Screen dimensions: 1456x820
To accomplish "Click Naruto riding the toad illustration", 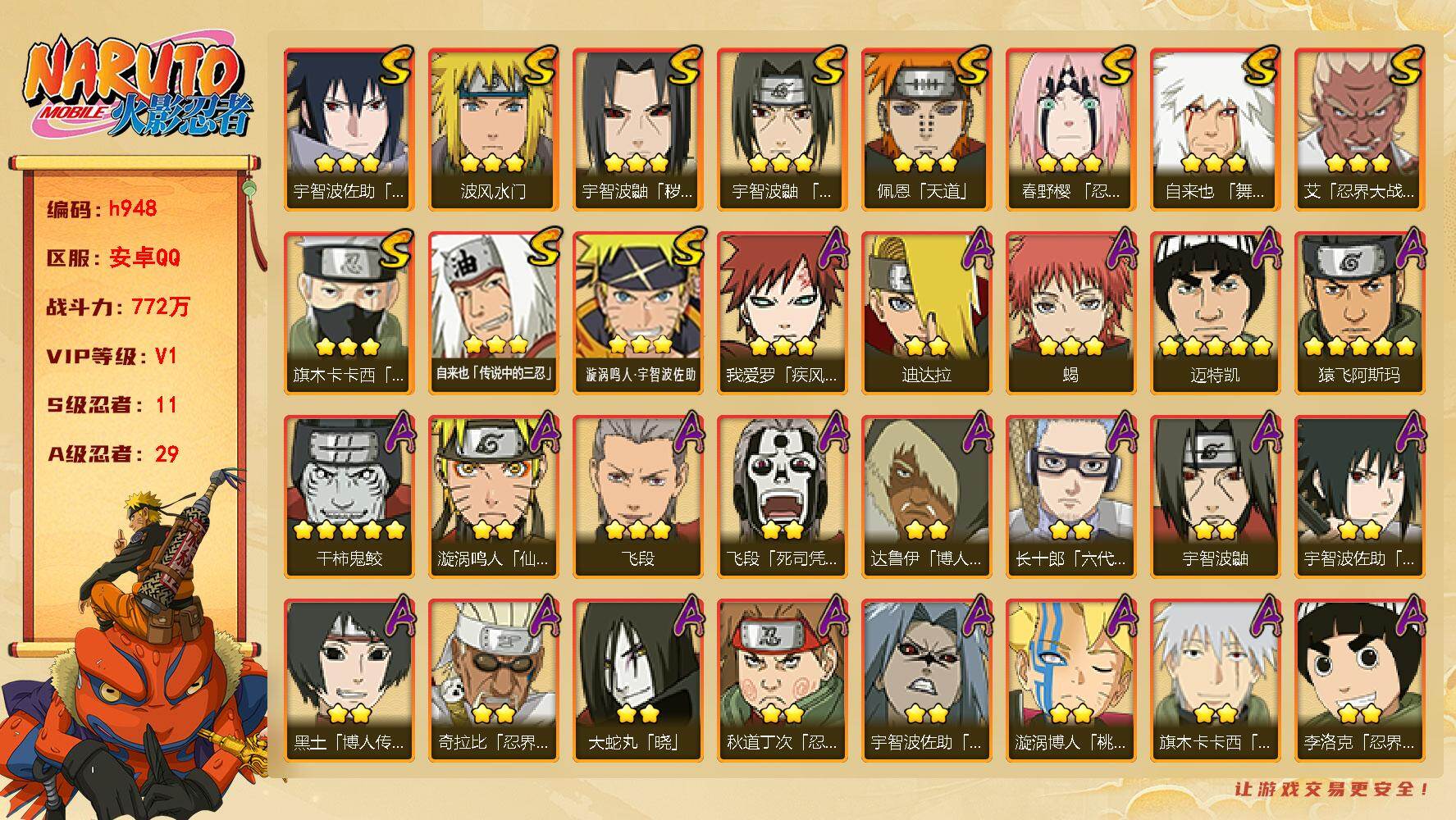I will click(135, 641).
